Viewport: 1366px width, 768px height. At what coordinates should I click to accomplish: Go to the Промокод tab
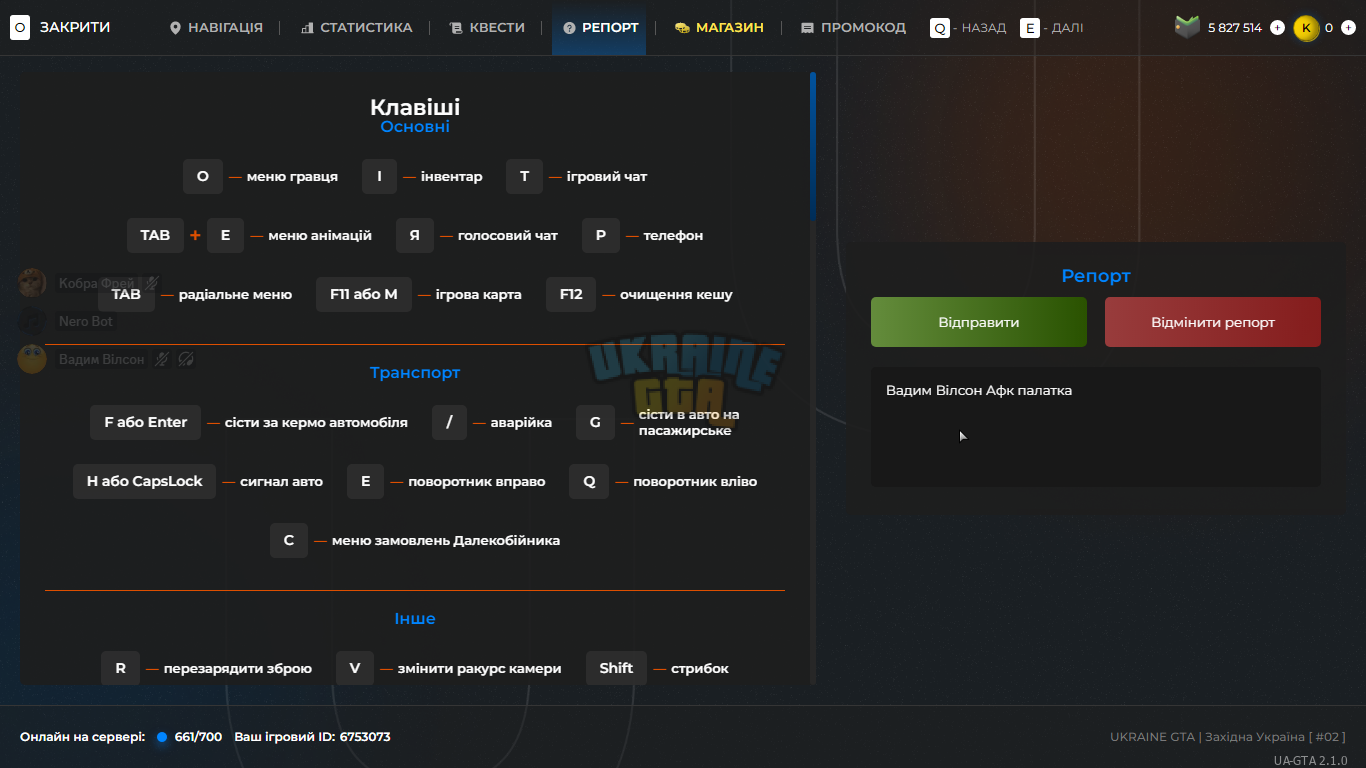click(x=853, y=28)
